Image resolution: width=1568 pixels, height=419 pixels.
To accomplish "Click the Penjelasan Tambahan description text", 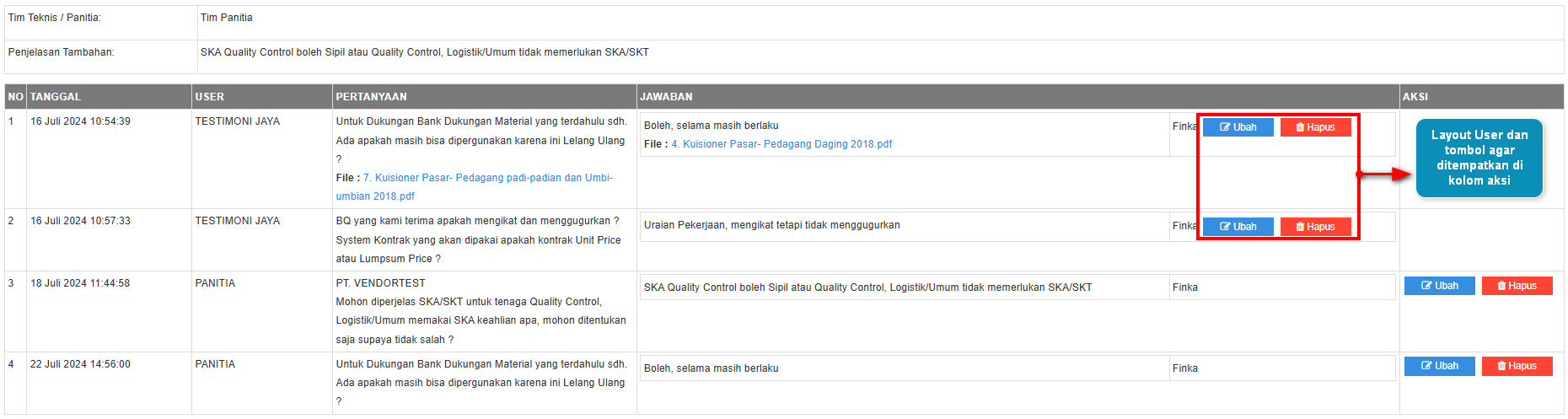I will coord(424,52).
